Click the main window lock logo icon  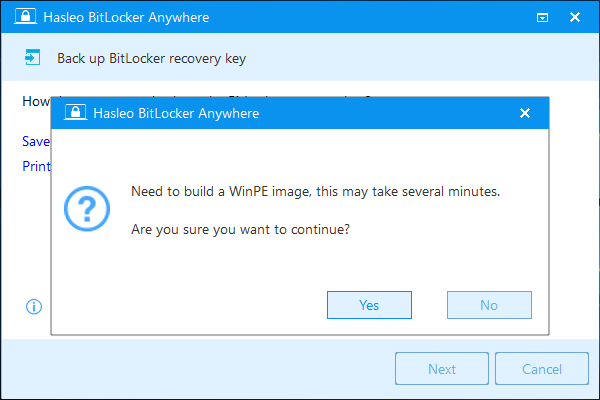[x=26, y=16]
